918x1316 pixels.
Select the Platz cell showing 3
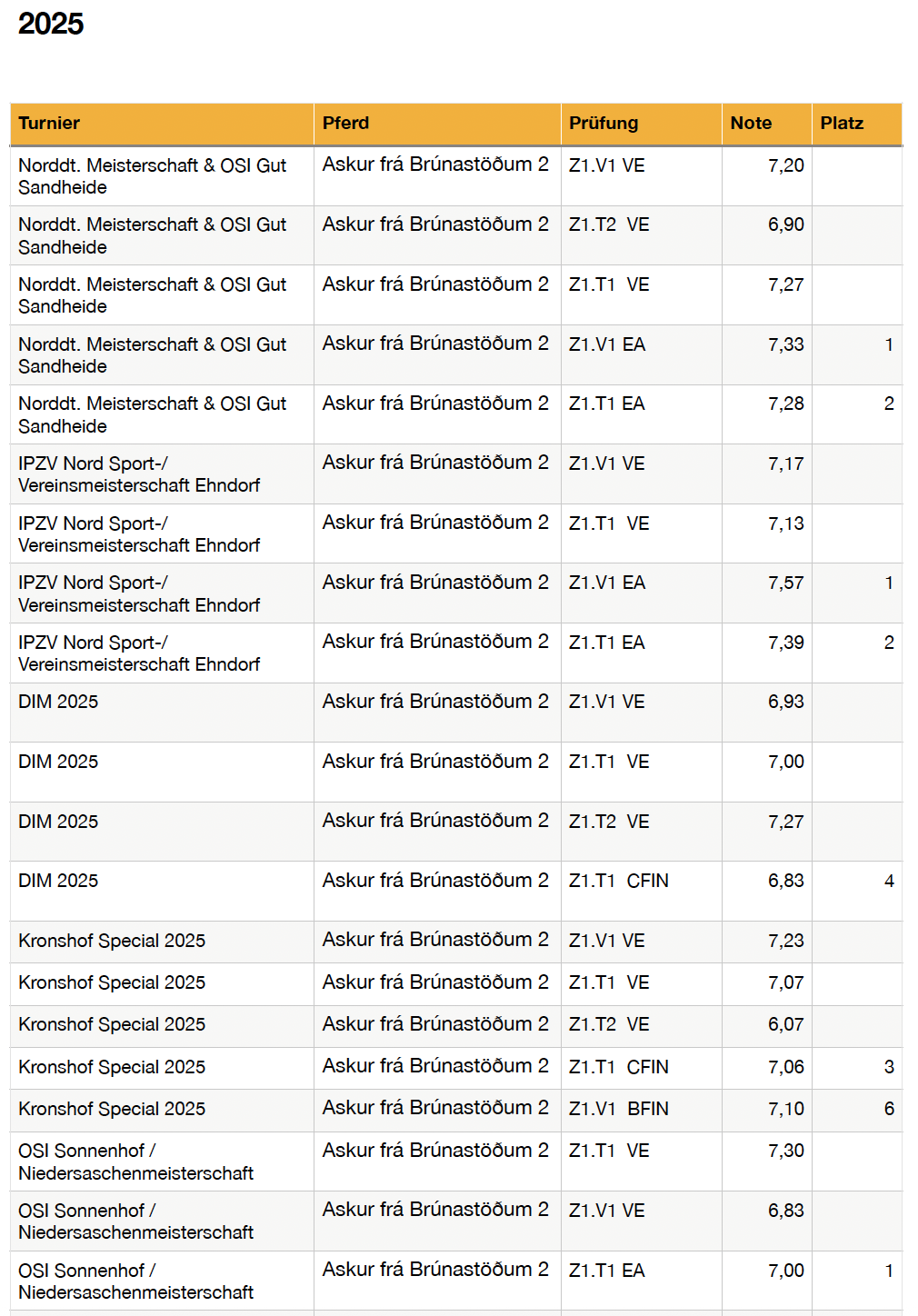[888, 1067]
